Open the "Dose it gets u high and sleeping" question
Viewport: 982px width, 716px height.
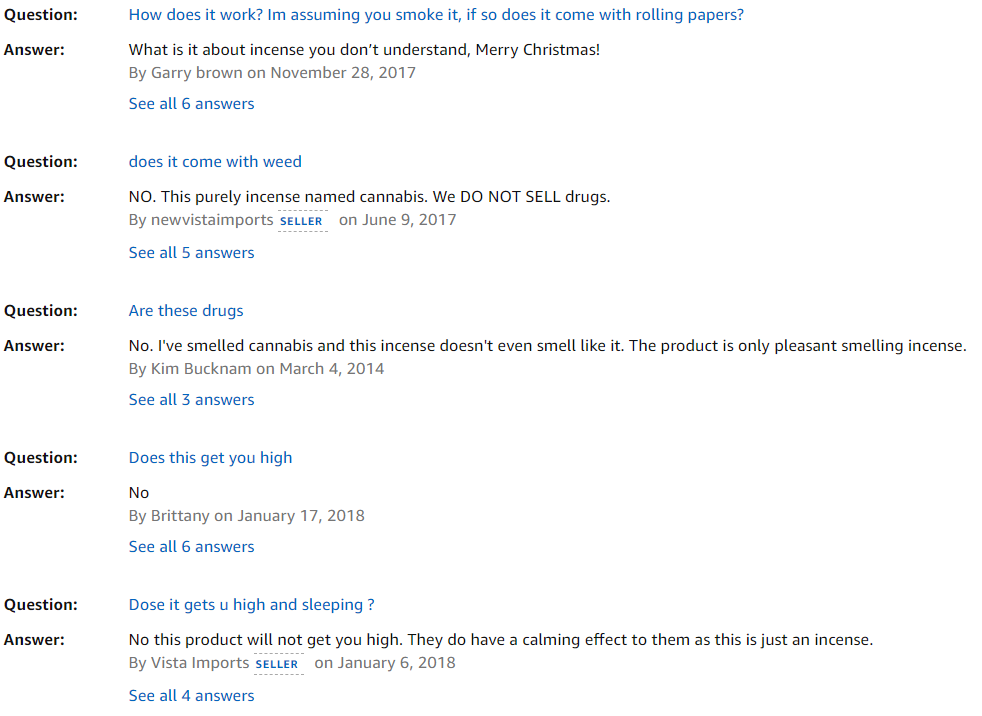(x=251, y=604)
